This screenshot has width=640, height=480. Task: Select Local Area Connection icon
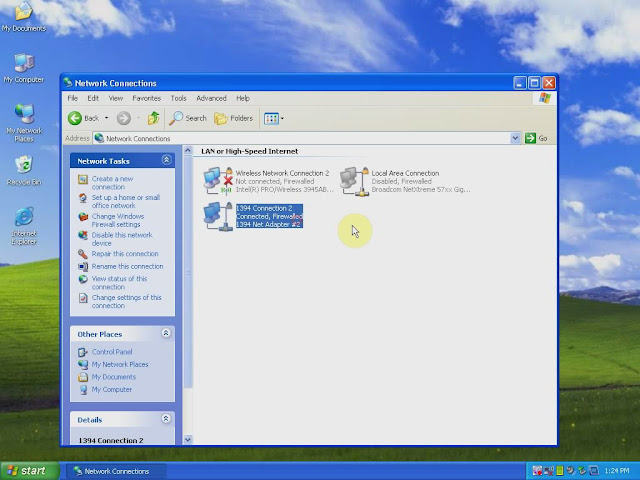point(354,181)
